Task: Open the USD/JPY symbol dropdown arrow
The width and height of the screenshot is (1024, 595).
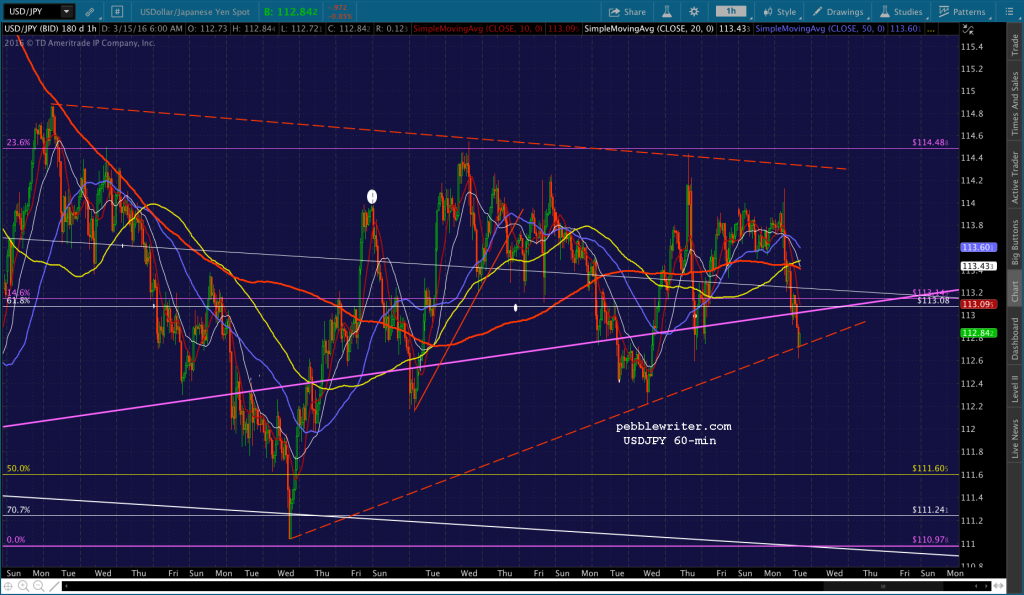Action: pos(67,11)
